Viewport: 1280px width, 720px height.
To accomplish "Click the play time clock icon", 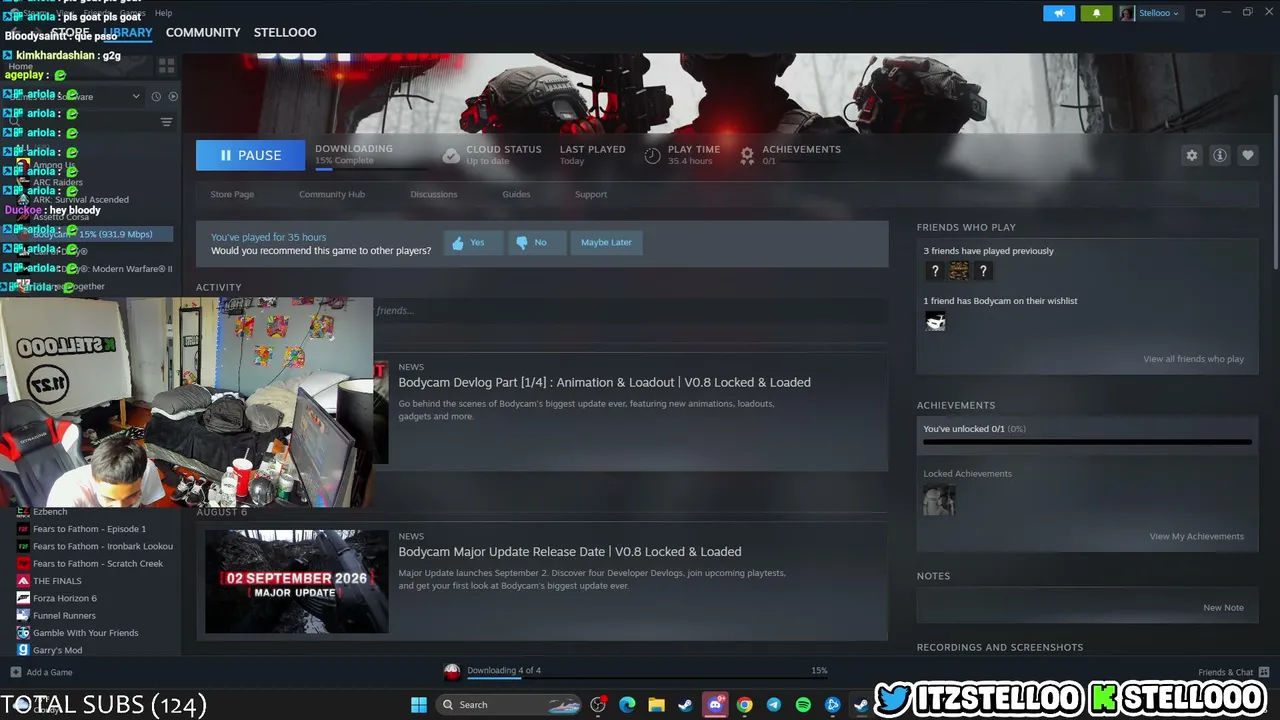I will coord(652,156).
